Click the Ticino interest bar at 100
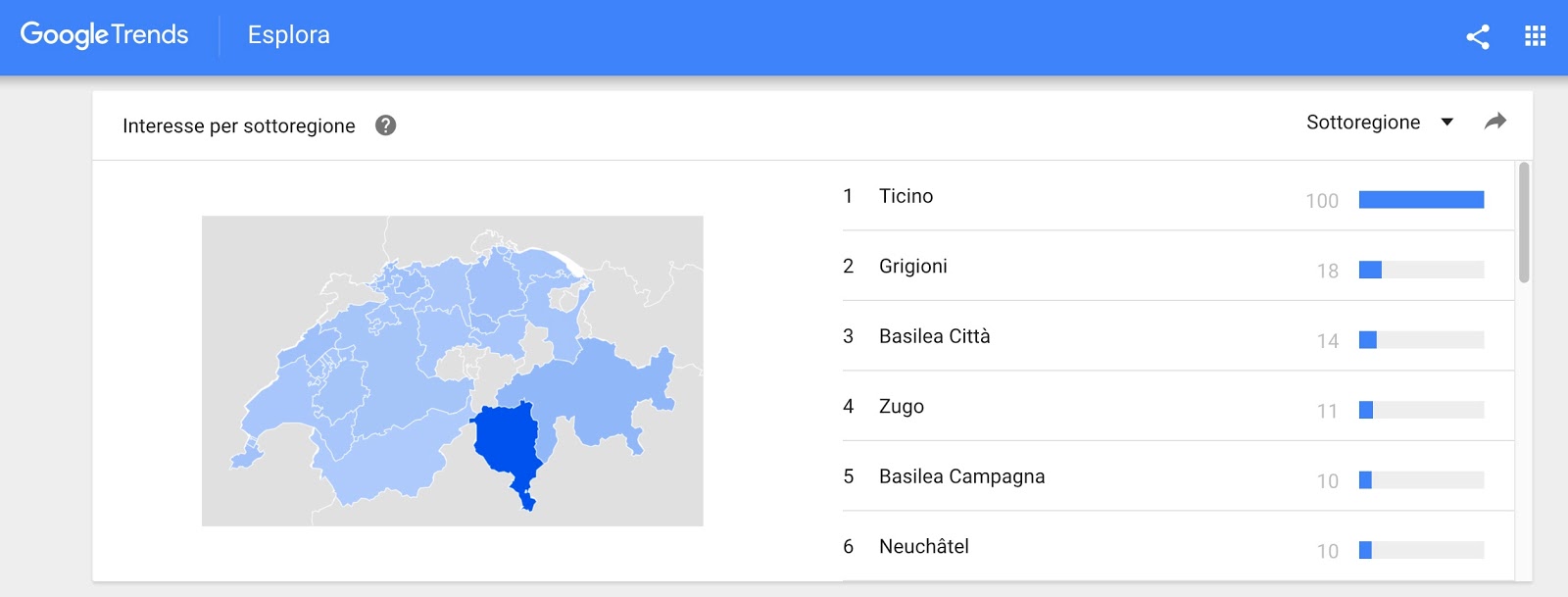The height and width of the screenshot is (597, 1568). click(x=1421, y=200)
